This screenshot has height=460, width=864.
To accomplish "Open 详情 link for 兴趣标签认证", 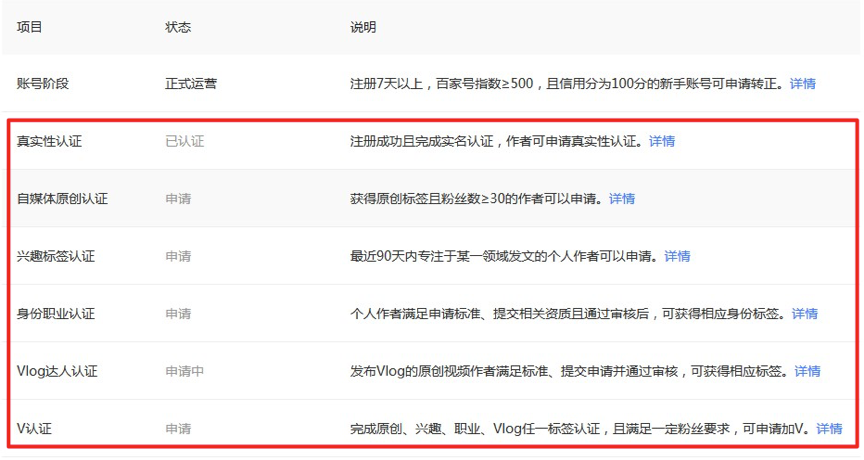I will click(x=677, y=256).
